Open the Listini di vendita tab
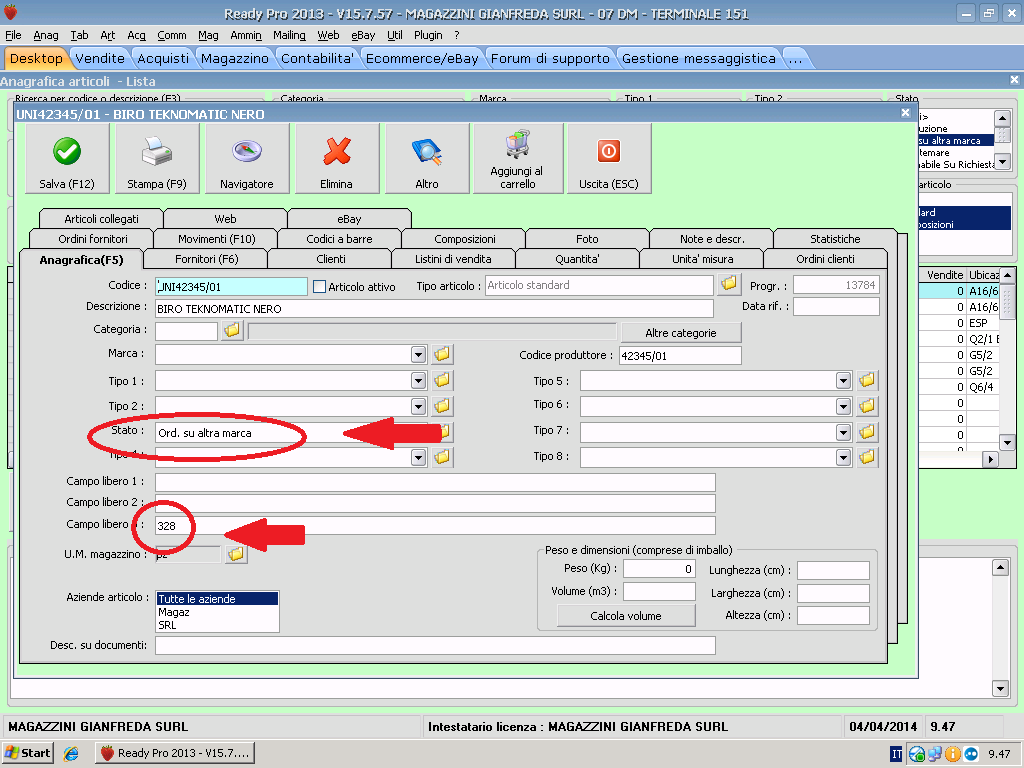The height and width of the screenshot is (768, 1024). (453, 259)
